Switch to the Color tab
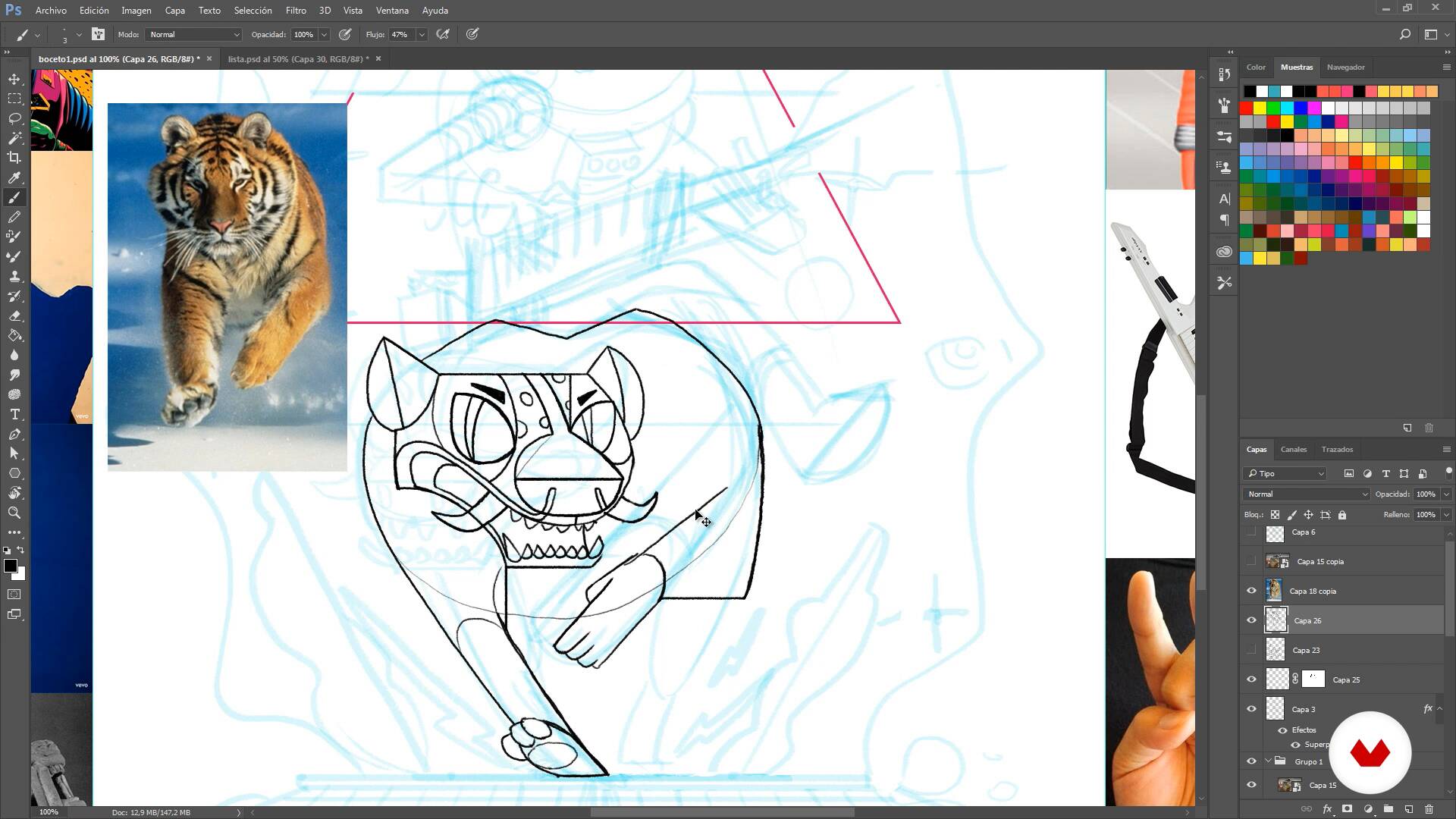1456x819 pixels. [1256, 67]
